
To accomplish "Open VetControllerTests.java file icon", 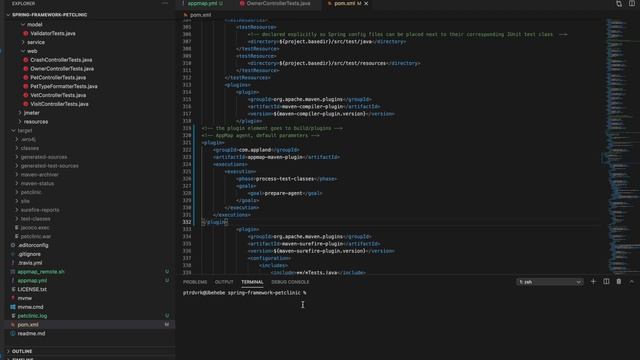I will [26, 96].
